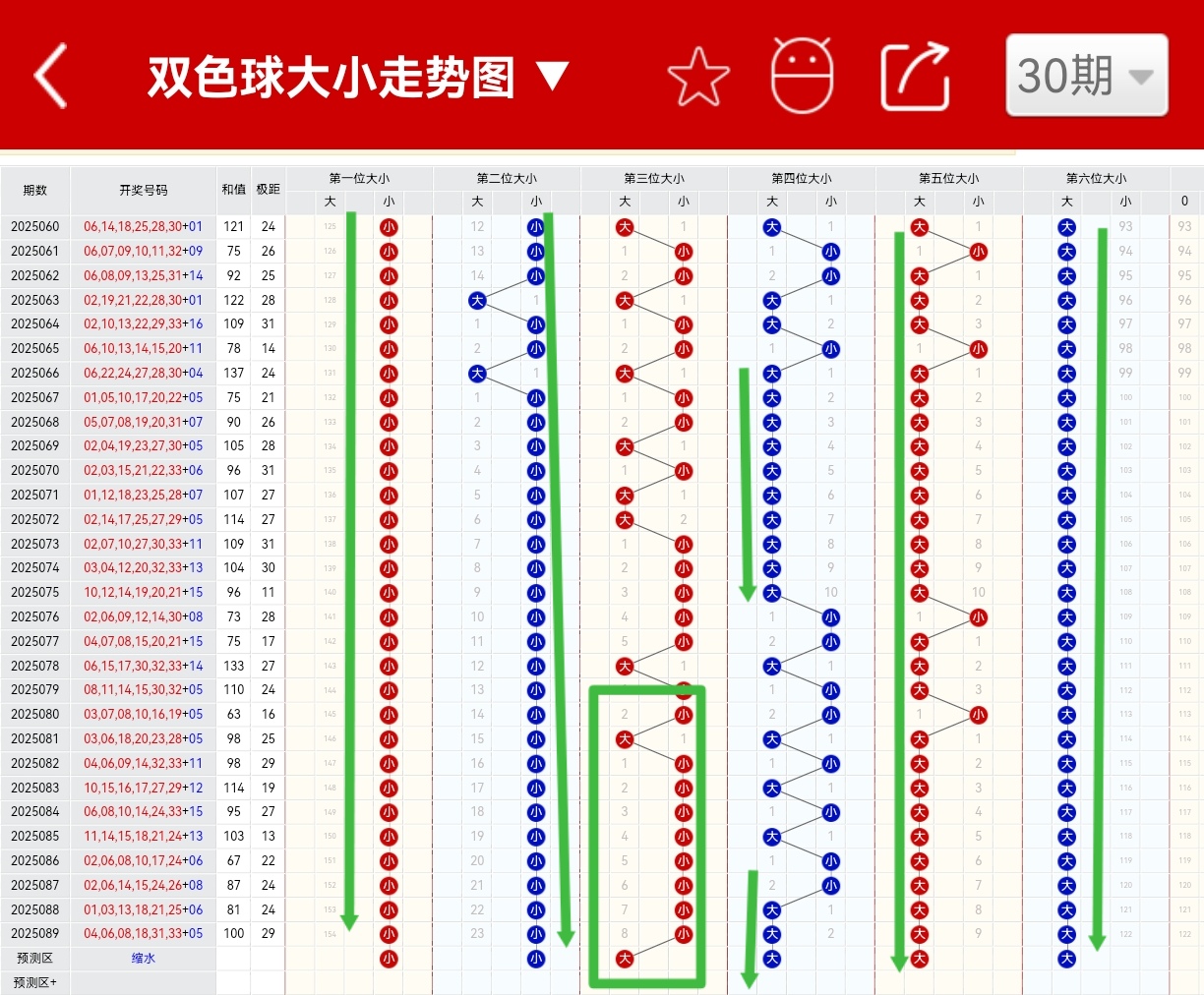Click the 第六位大小 column header
Viewport: 1204px width, 995px height.
1096,178
